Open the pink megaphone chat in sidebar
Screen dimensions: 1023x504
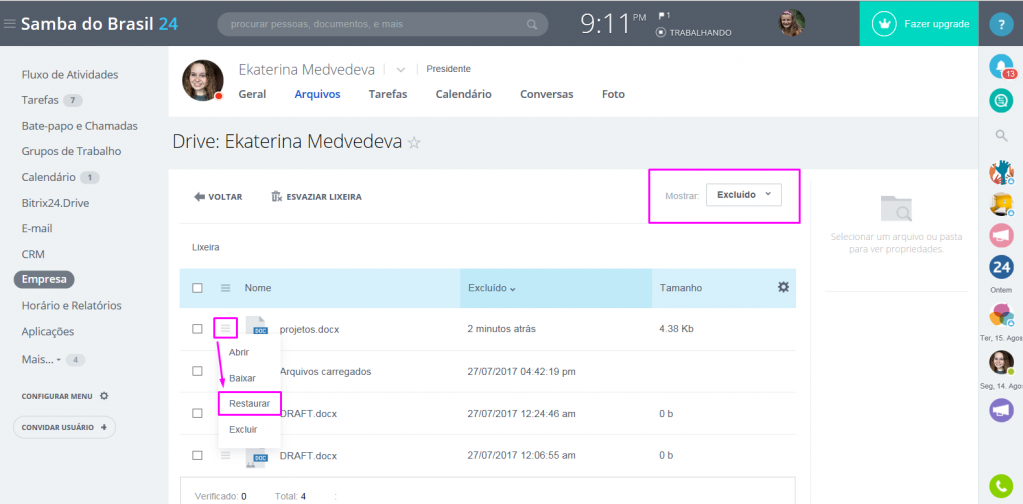[x=1001, y=235]
